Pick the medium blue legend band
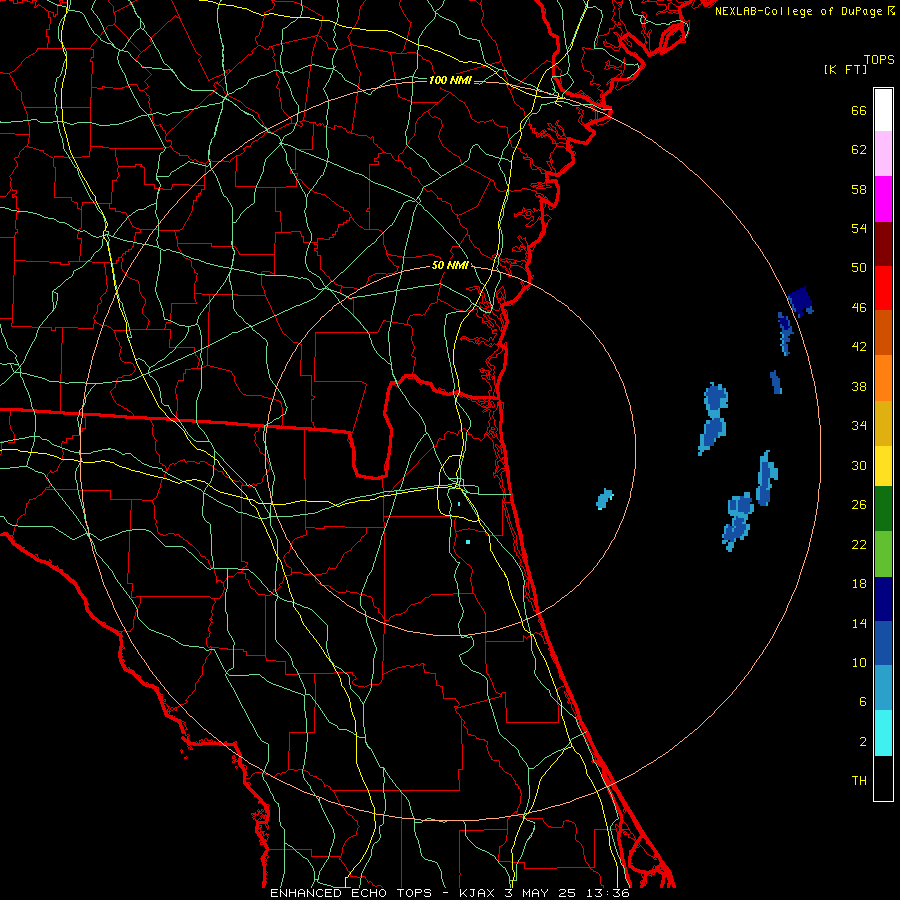The width and height of the screenshot is (900, 900). click(883, 643)
